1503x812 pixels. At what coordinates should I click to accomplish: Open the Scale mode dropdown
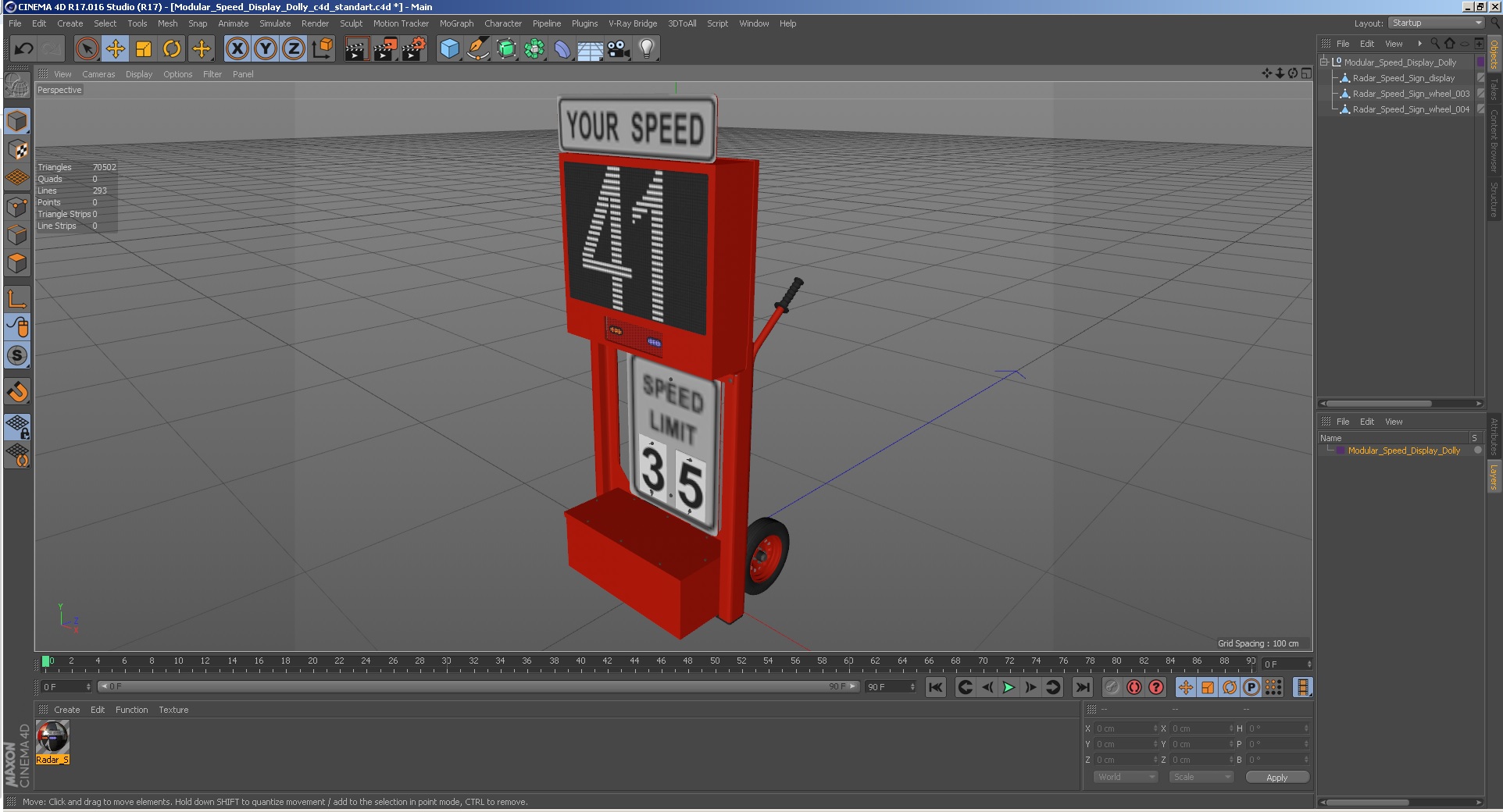pos(1201,777)
